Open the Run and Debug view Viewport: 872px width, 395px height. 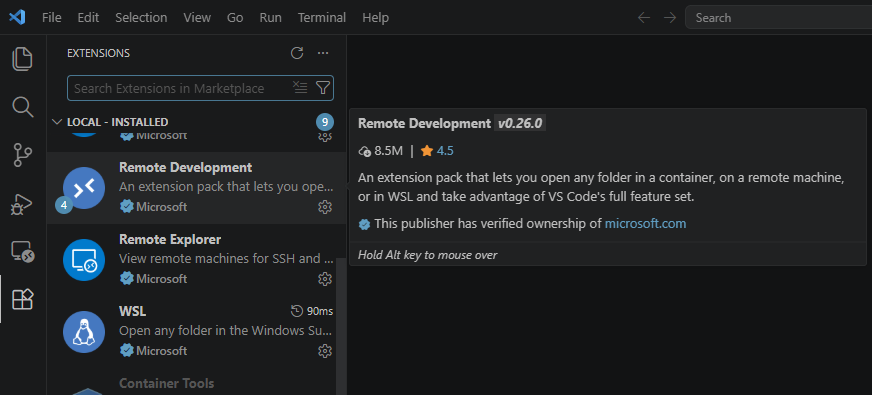(23, 204)
